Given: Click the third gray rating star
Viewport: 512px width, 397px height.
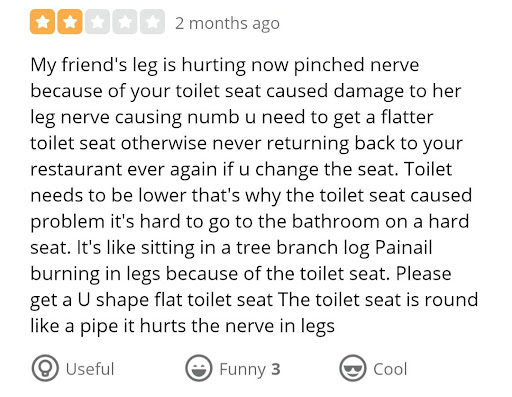Looking at the screenshot, I should click(97, 22).
